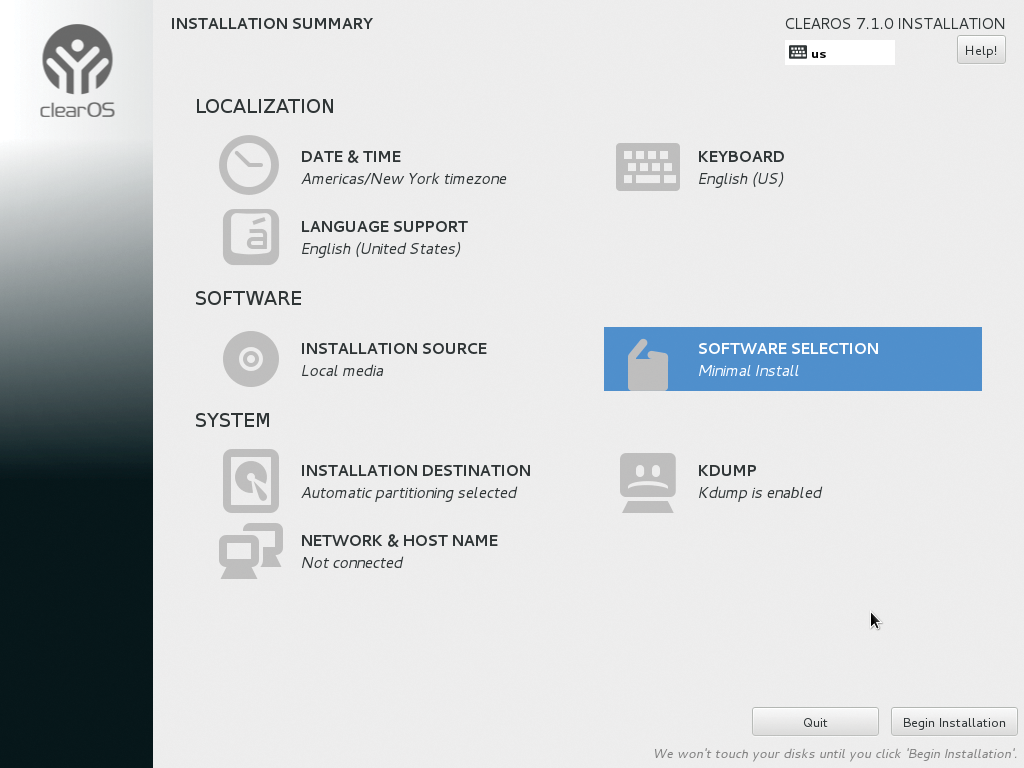Click the small keyboard icon beside 'us'
The height and width of the screenshot is (768, 1024).
[797, 53]
